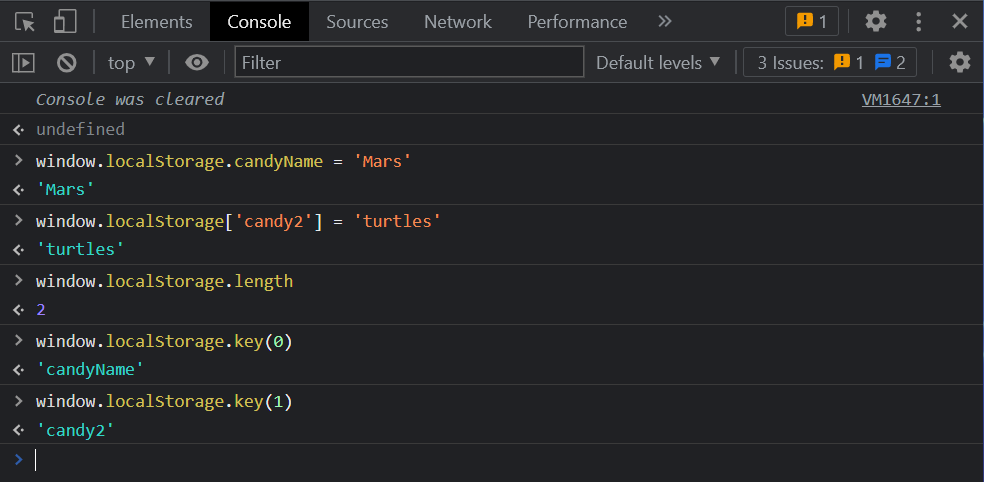Open DevTools main settings gear
Image resolution: width=984 pixels, height=482 pixels.
[875, 21]
